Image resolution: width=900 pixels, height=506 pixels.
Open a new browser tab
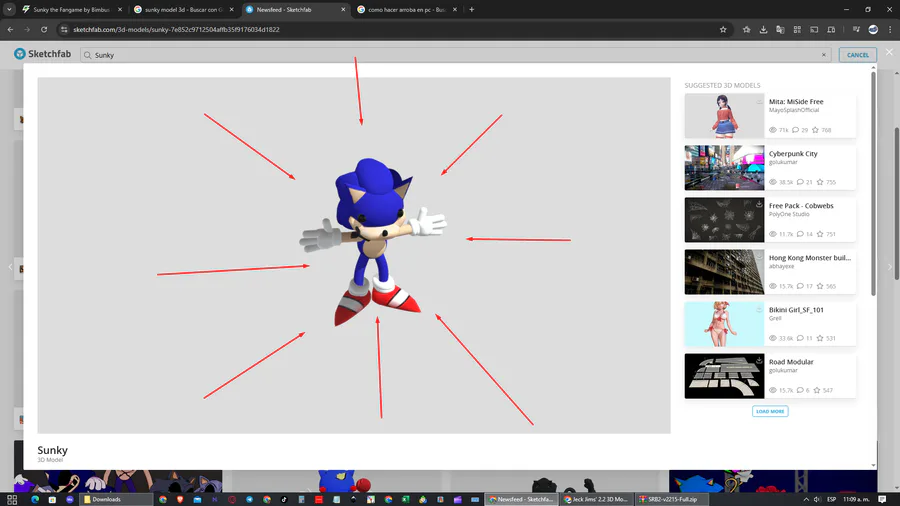tap(472, 10)
